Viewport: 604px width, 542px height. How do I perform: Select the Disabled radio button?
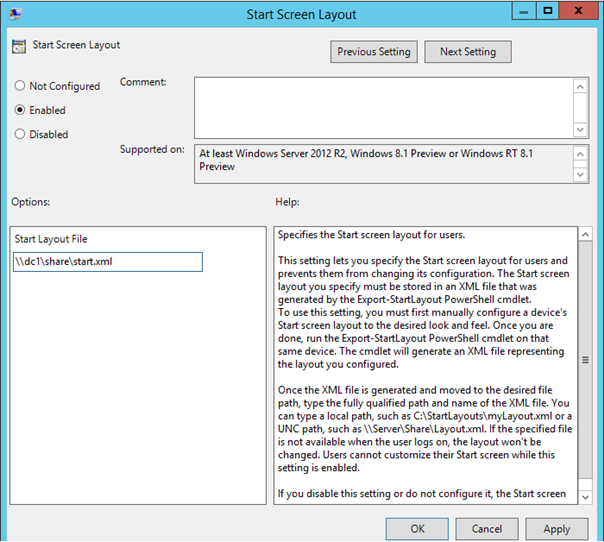[x=21, y=134]
